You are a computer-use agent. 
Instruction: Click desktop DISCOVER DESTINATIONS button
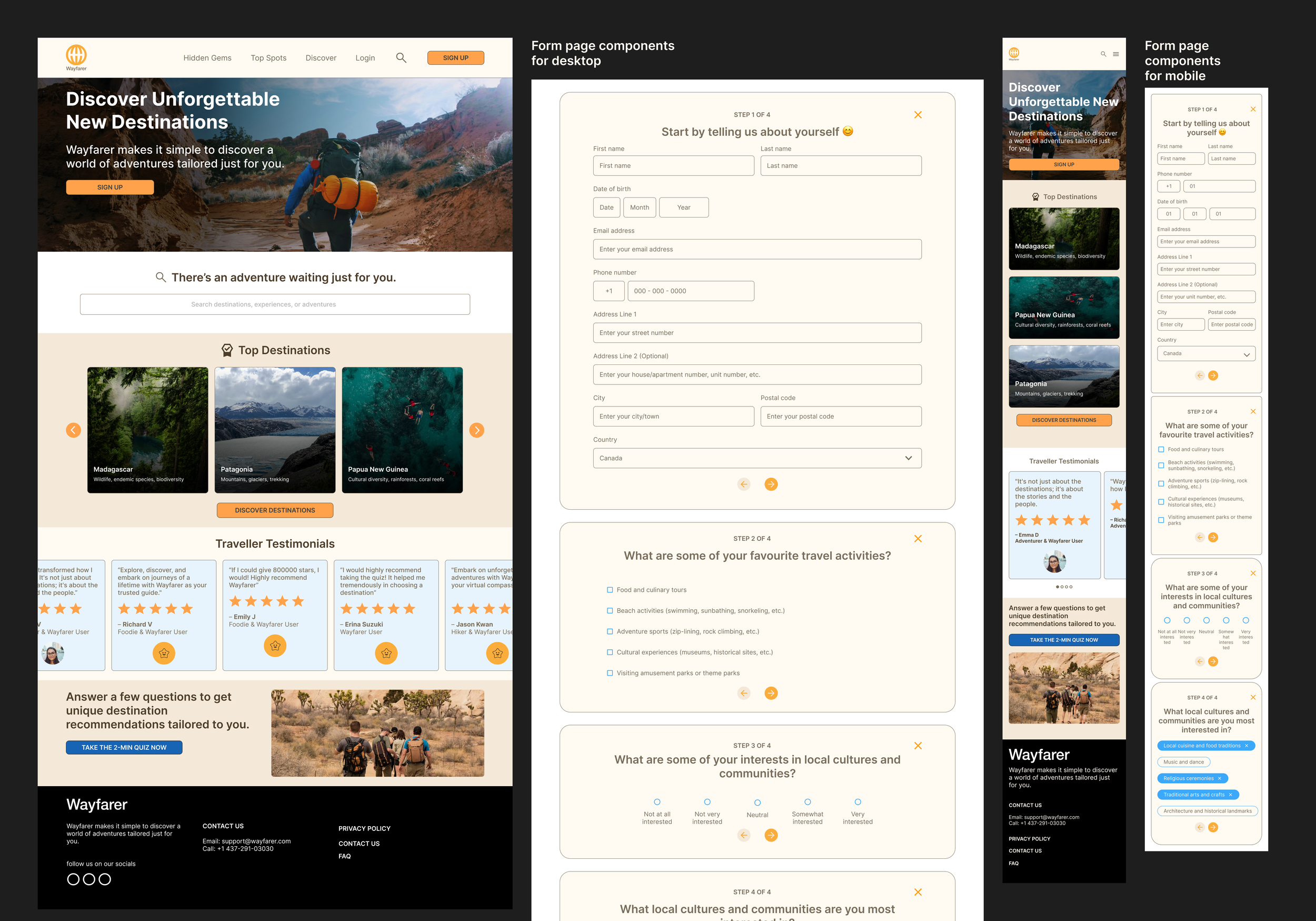(x=275, y=510)
